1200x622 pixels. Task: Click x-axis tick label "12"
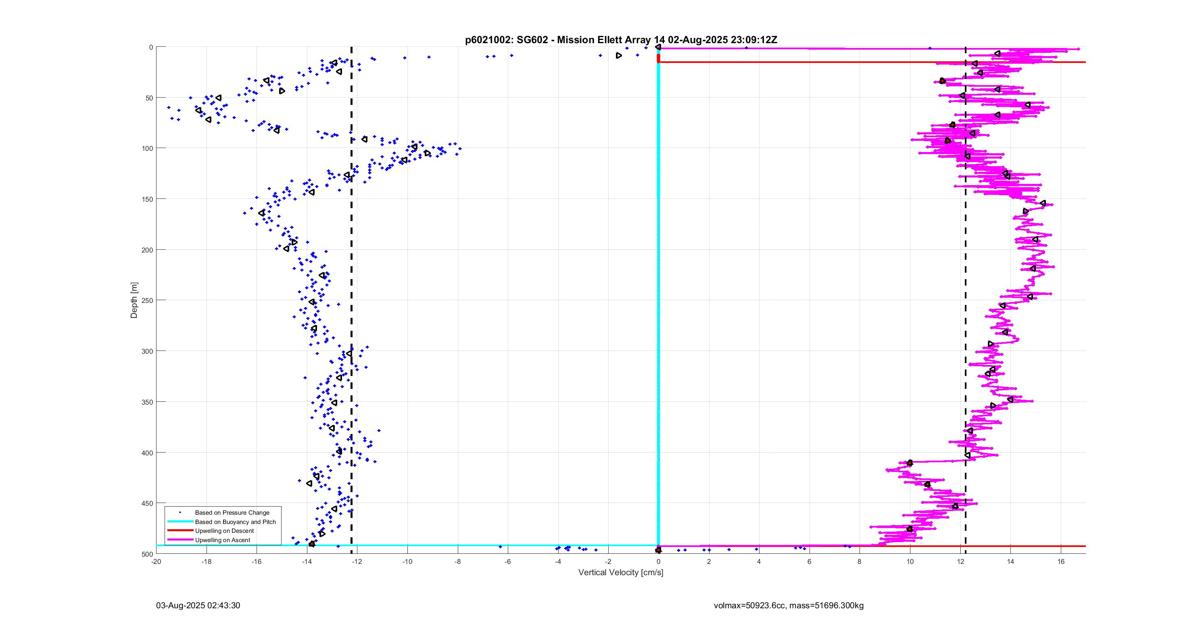click(x=961, y=561)
